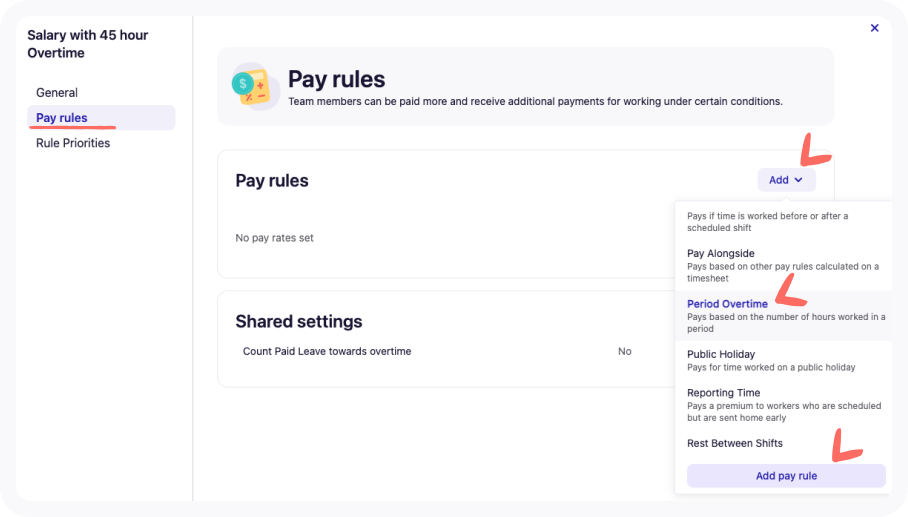Screen dimensions: 908x517
Task: Click Count Paid Leave towards overtime setting
Action: (327, 352)
